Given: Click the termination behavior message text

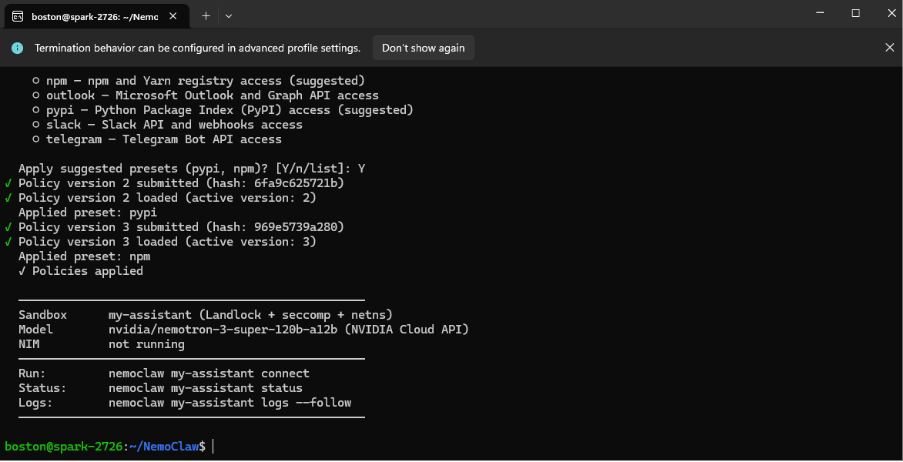Looking at the screenshot, I should coord(198,48).
